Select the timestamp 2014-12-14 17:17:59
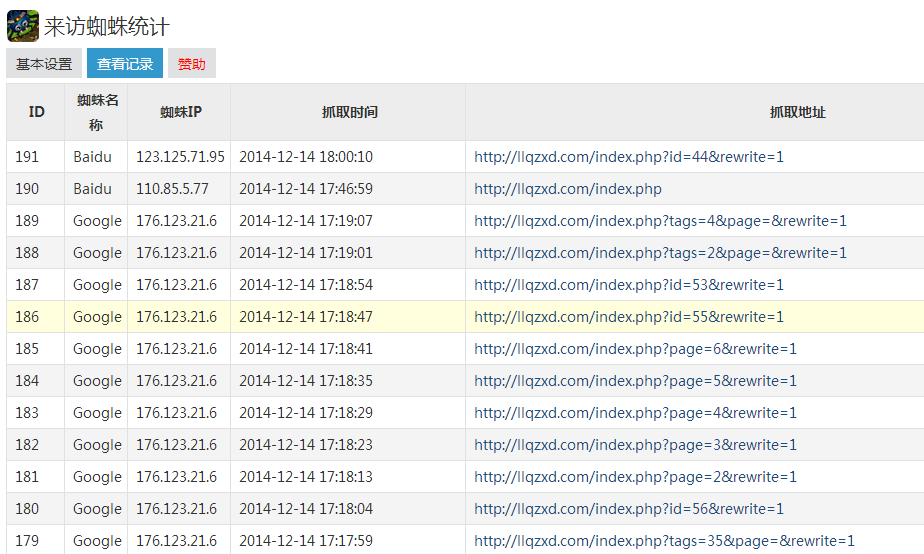 tap(306, 540)
